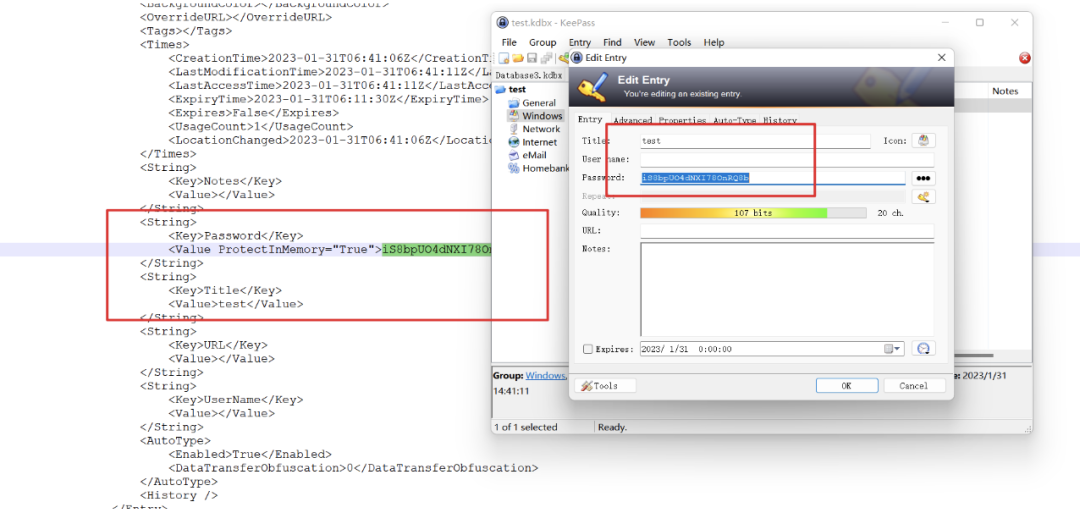
Task: Click the <UsageCount>1</UsageCount> XML line
Action: coord(260,127)
